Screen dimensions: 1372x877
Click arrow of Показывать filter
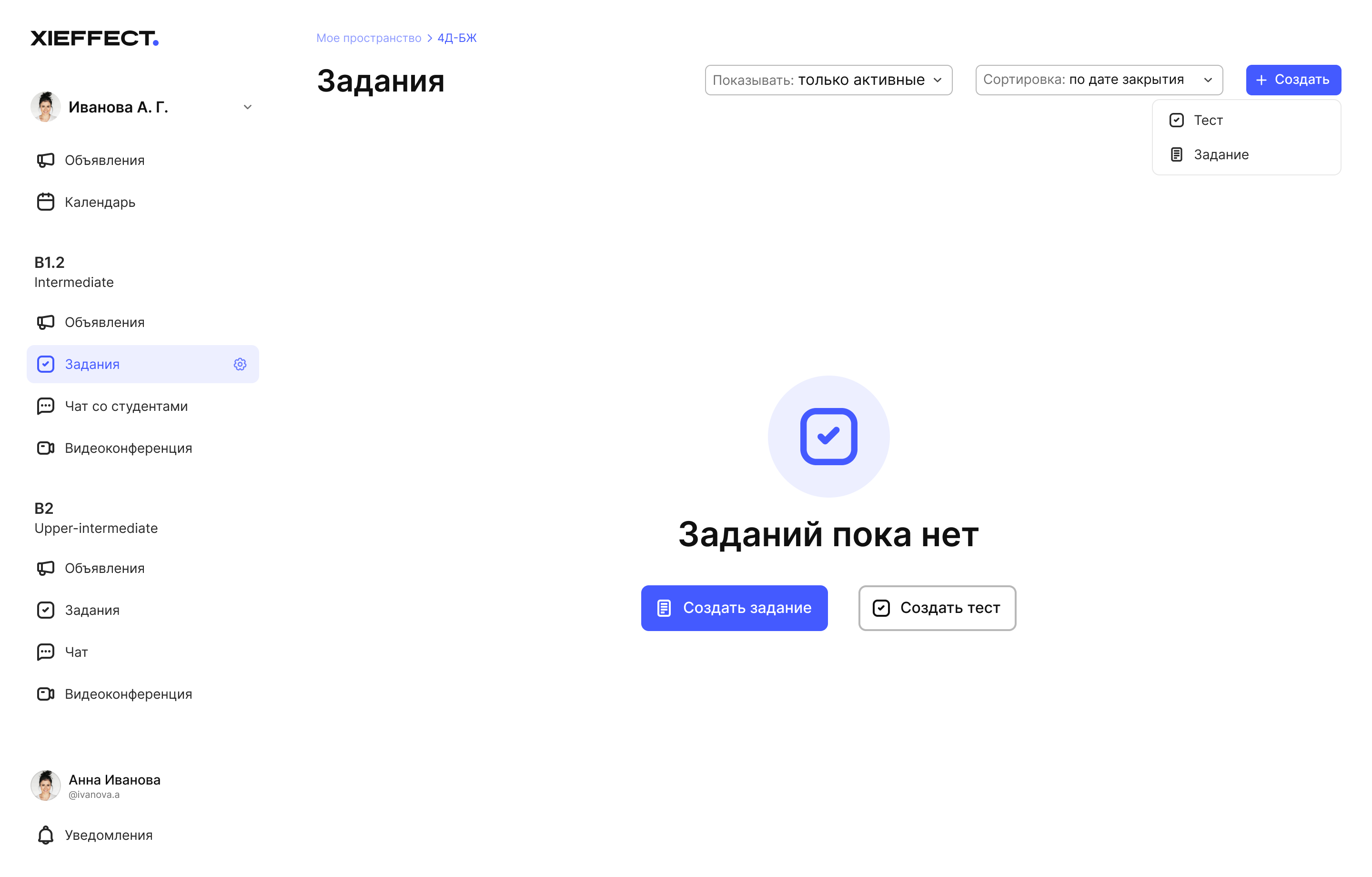point(937,80)
